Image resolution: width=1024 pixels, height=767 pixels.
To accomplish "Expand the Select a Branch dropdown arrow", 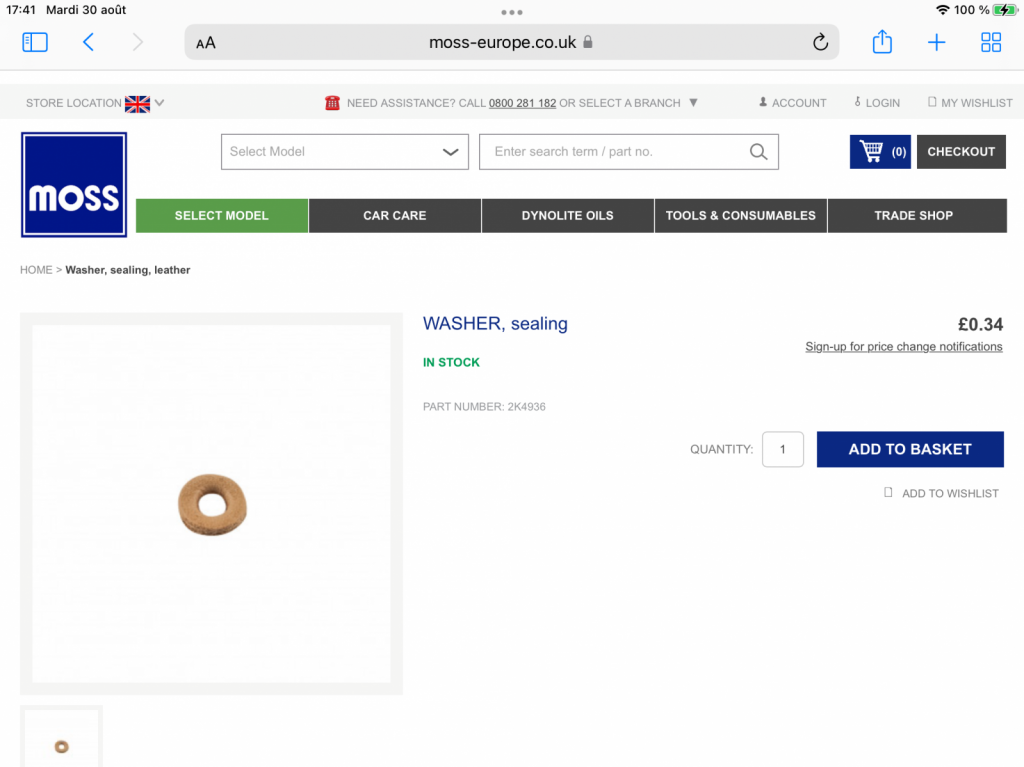I will pos(694,103).
